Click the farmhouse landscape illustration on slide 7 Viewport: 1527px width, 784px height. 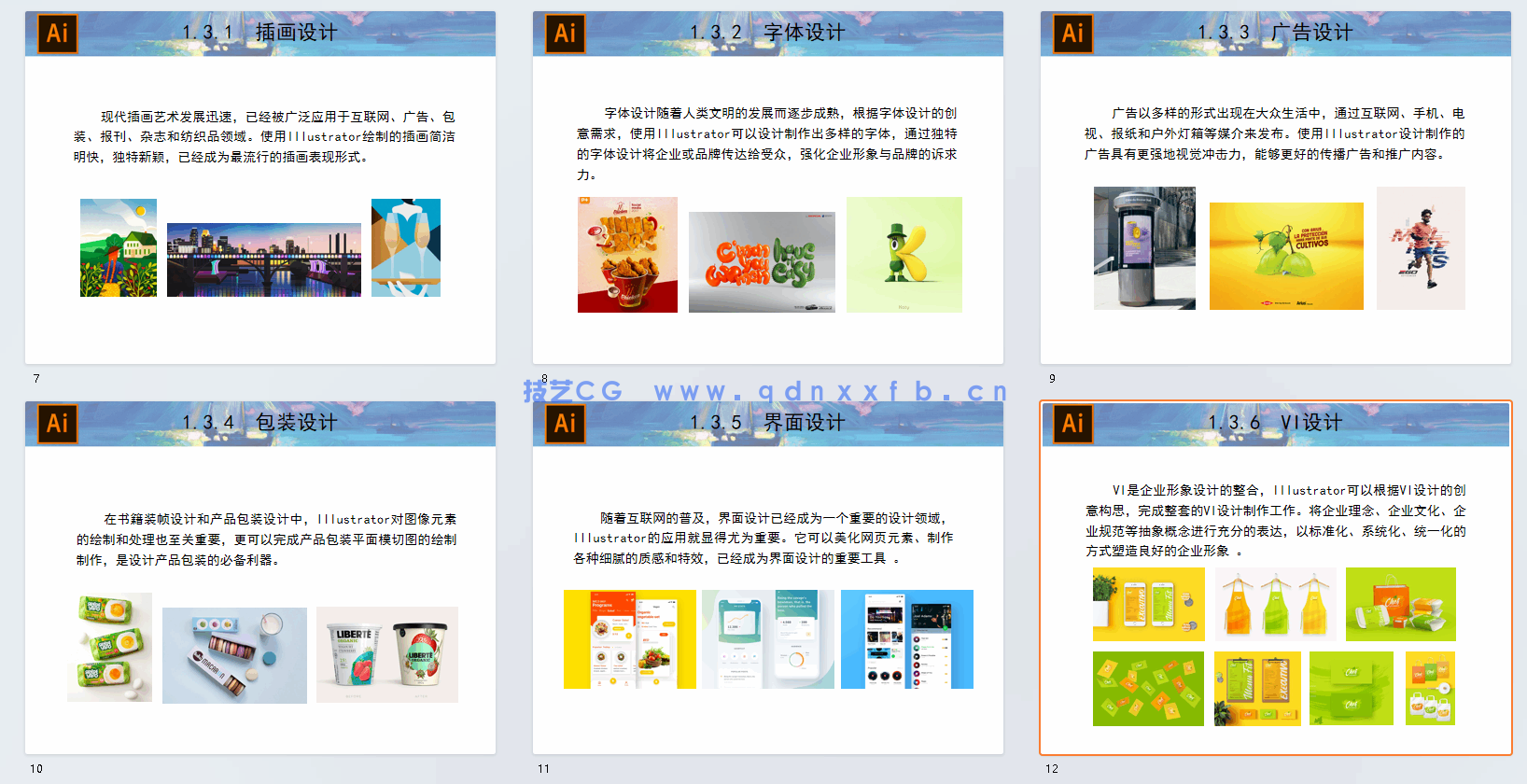119,247
